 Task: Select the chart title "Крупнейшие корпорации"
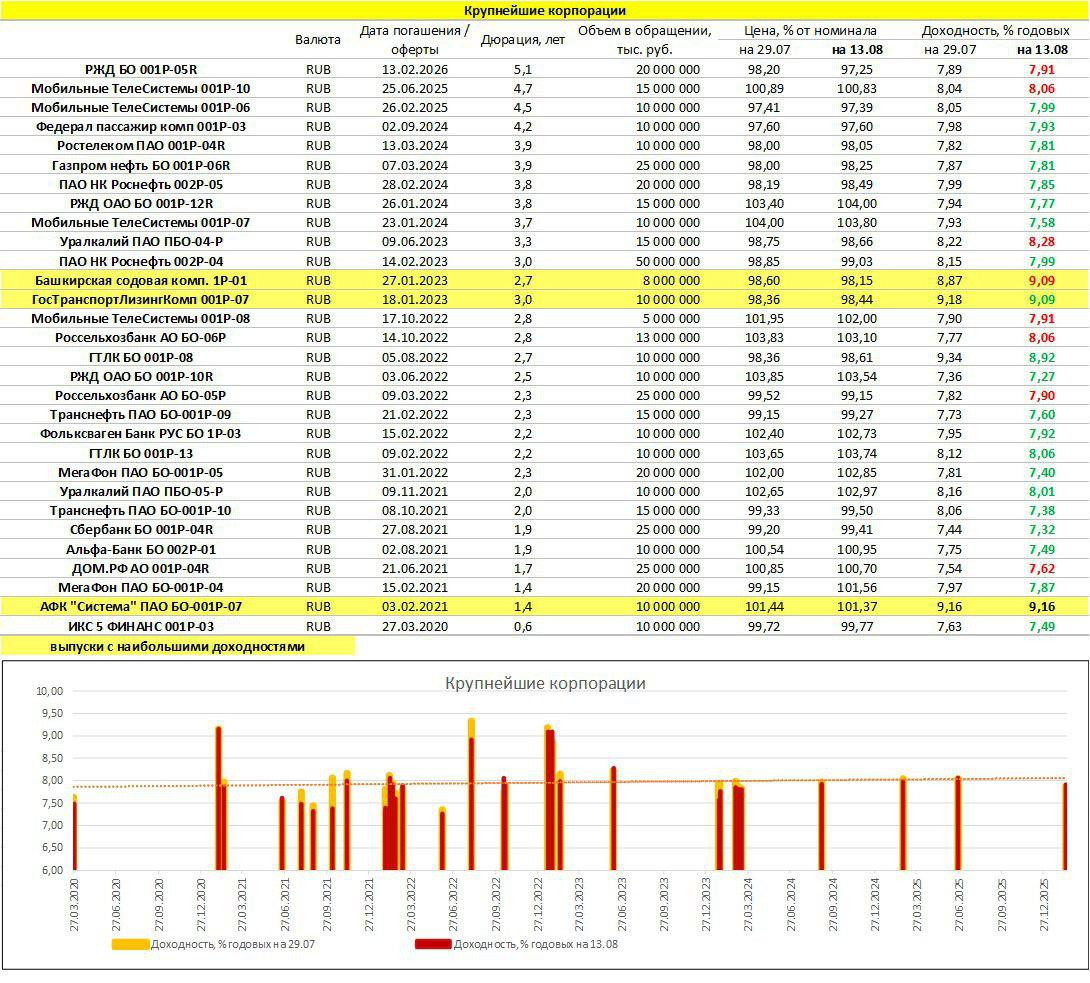545,684
